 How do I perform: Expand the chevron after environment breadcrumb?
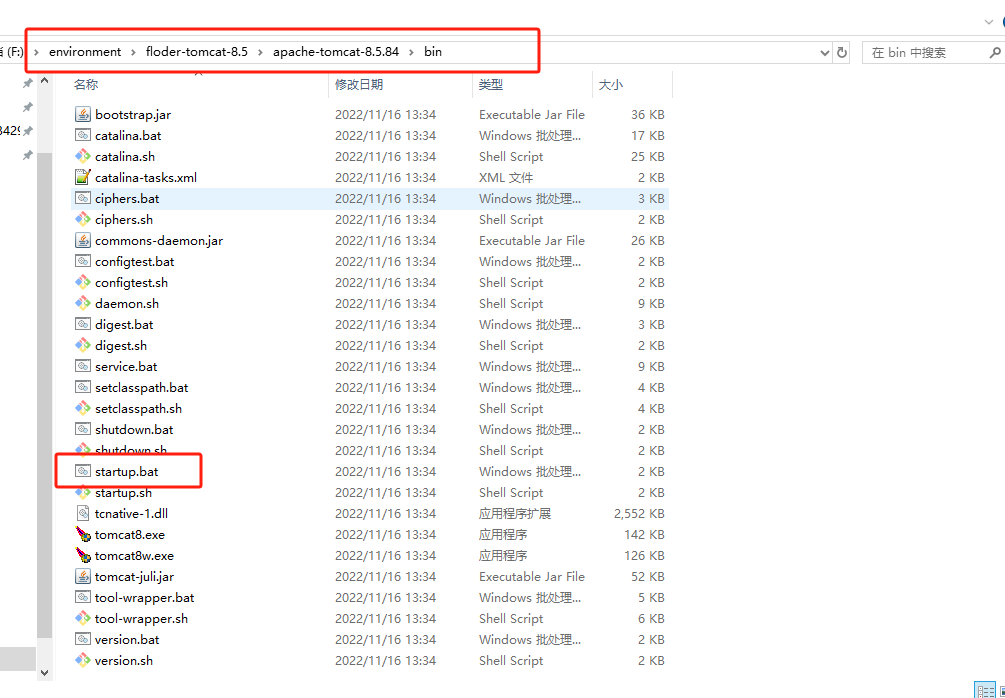coord(133,52)
